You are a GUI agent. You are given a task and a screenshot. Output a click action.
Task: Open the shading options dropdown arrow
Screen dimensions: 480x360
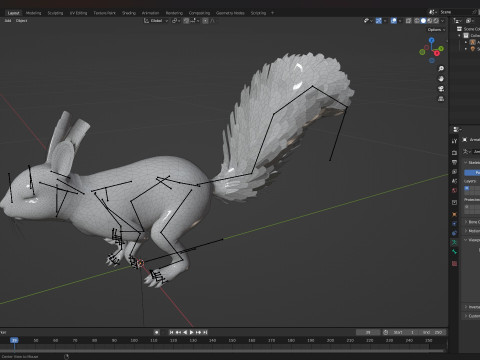(x=442, y=21)
